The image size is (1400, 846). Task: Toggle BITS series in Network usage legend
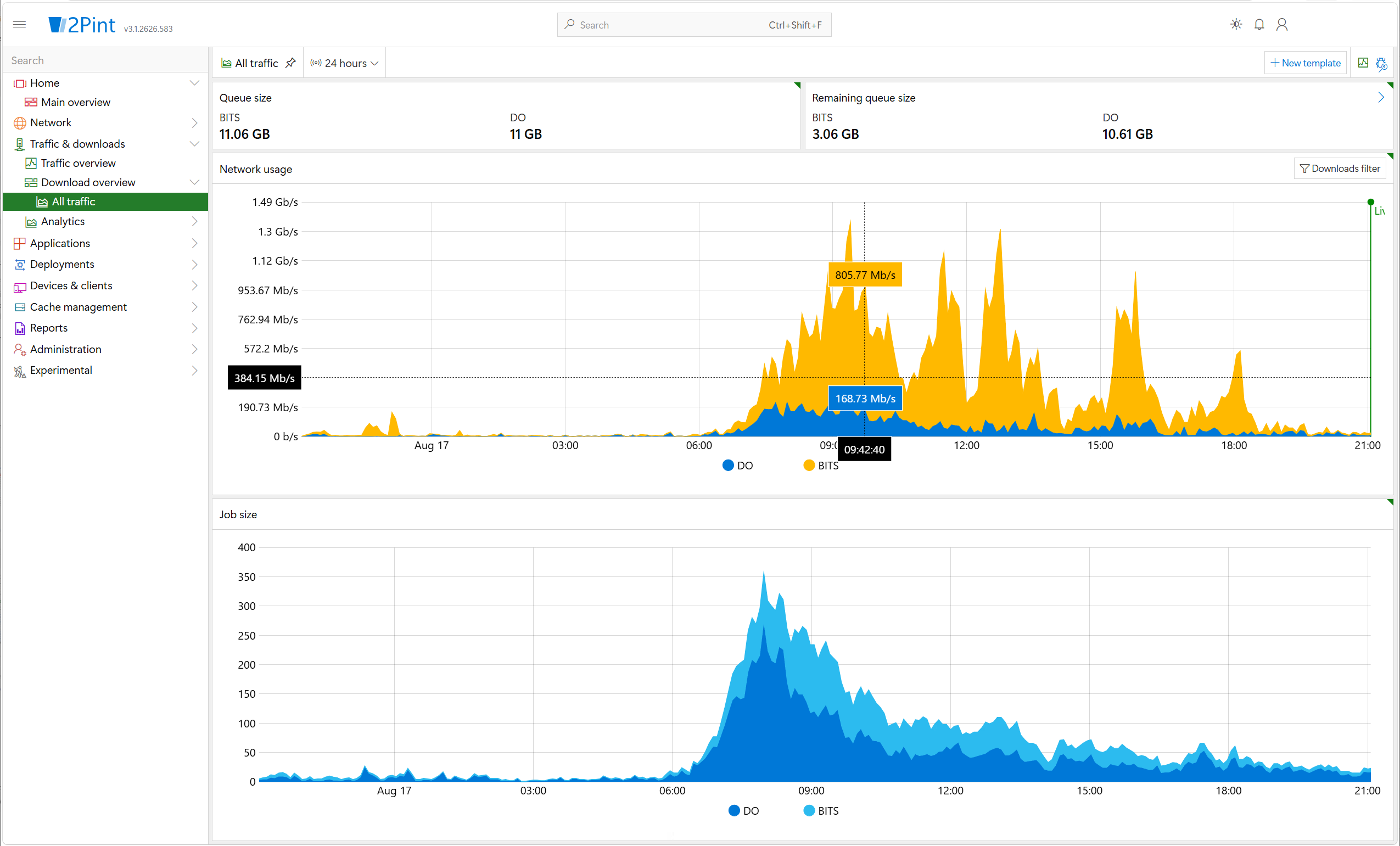tap(821, 466)
